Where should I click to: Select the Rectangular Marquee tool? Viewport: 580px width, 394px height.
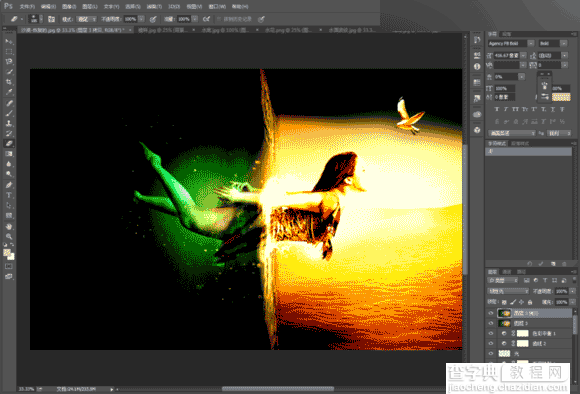click(9, 51)
